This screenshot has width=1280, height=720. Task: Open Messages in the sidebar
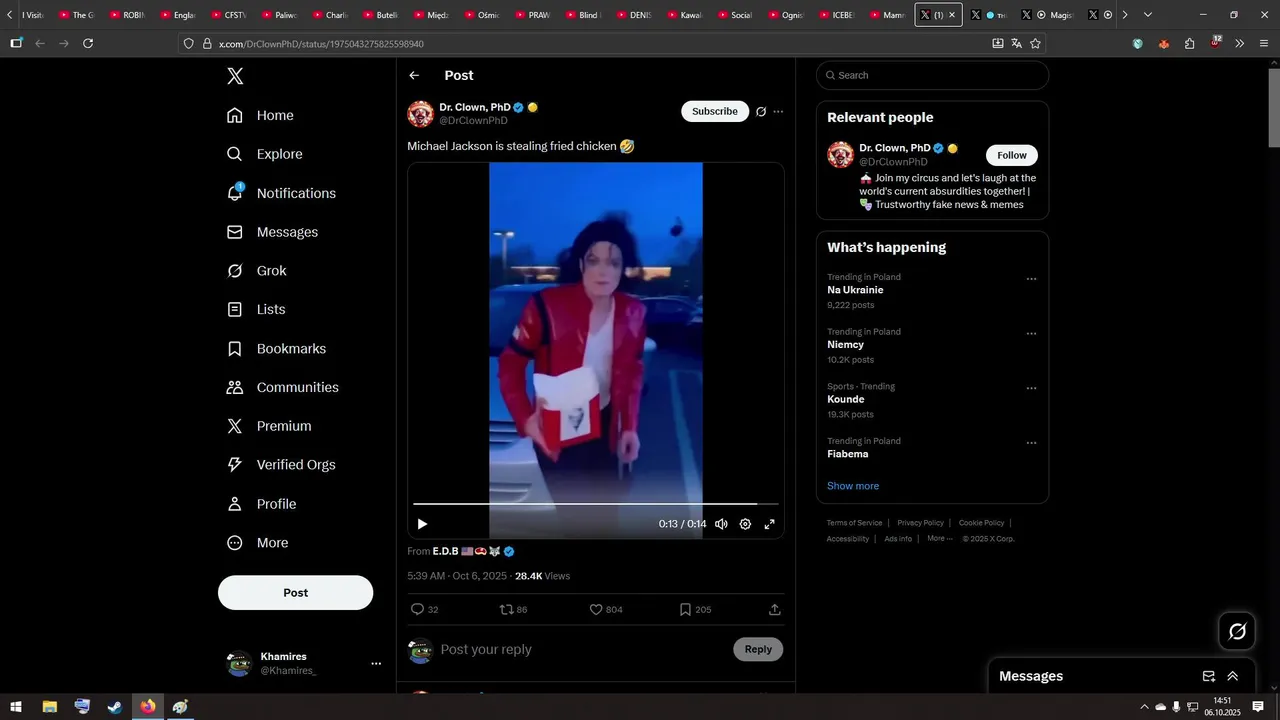(x=272, y=232)
